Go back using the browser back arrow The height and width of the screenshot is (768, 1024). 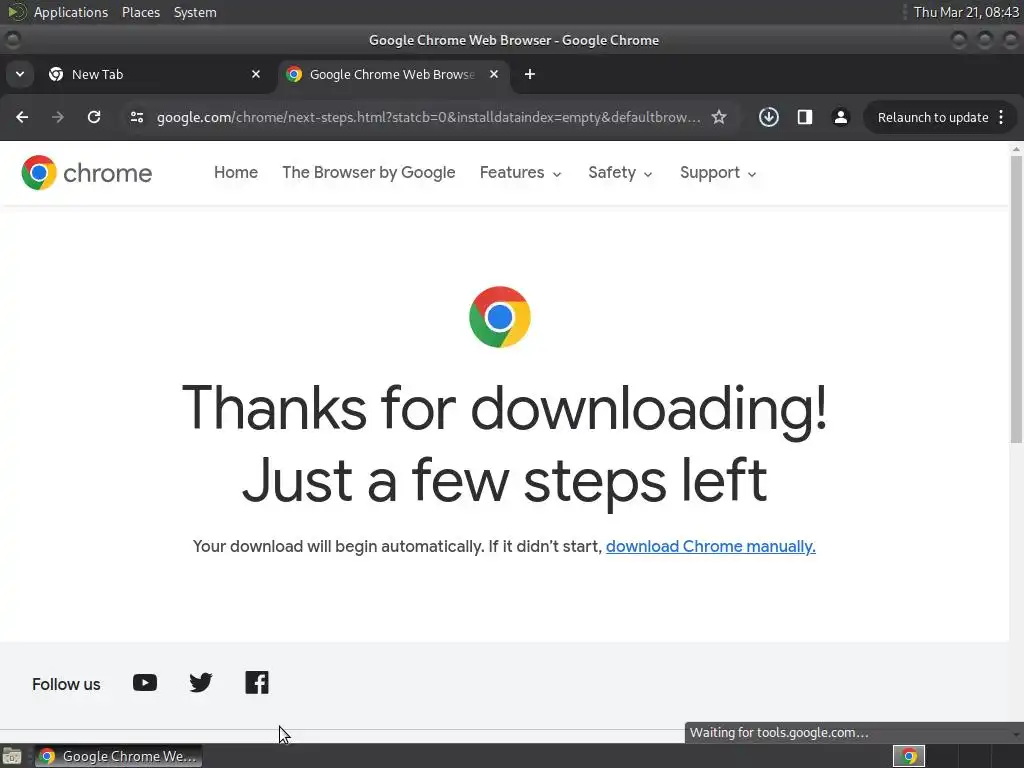(22, 118)
